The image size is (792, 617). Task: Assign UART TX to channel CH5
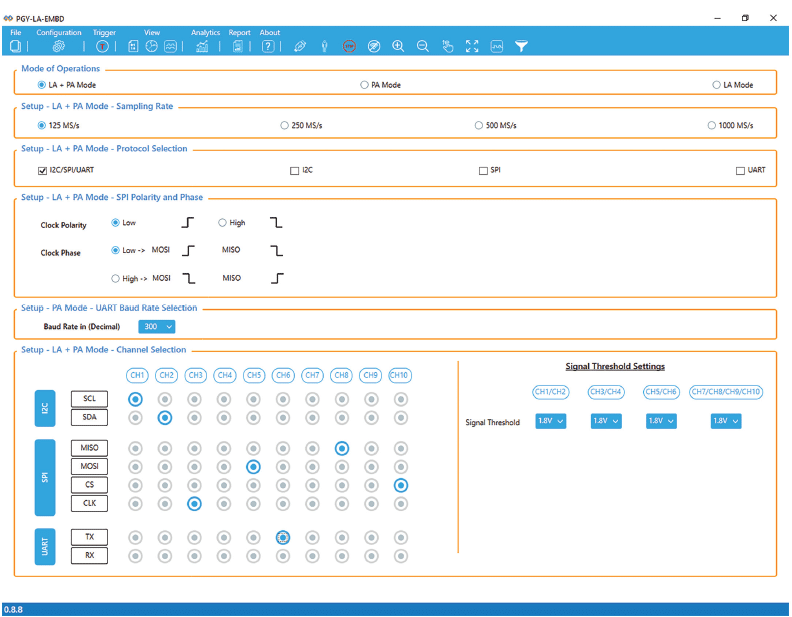pyautogui.click(x=254, y=538)
